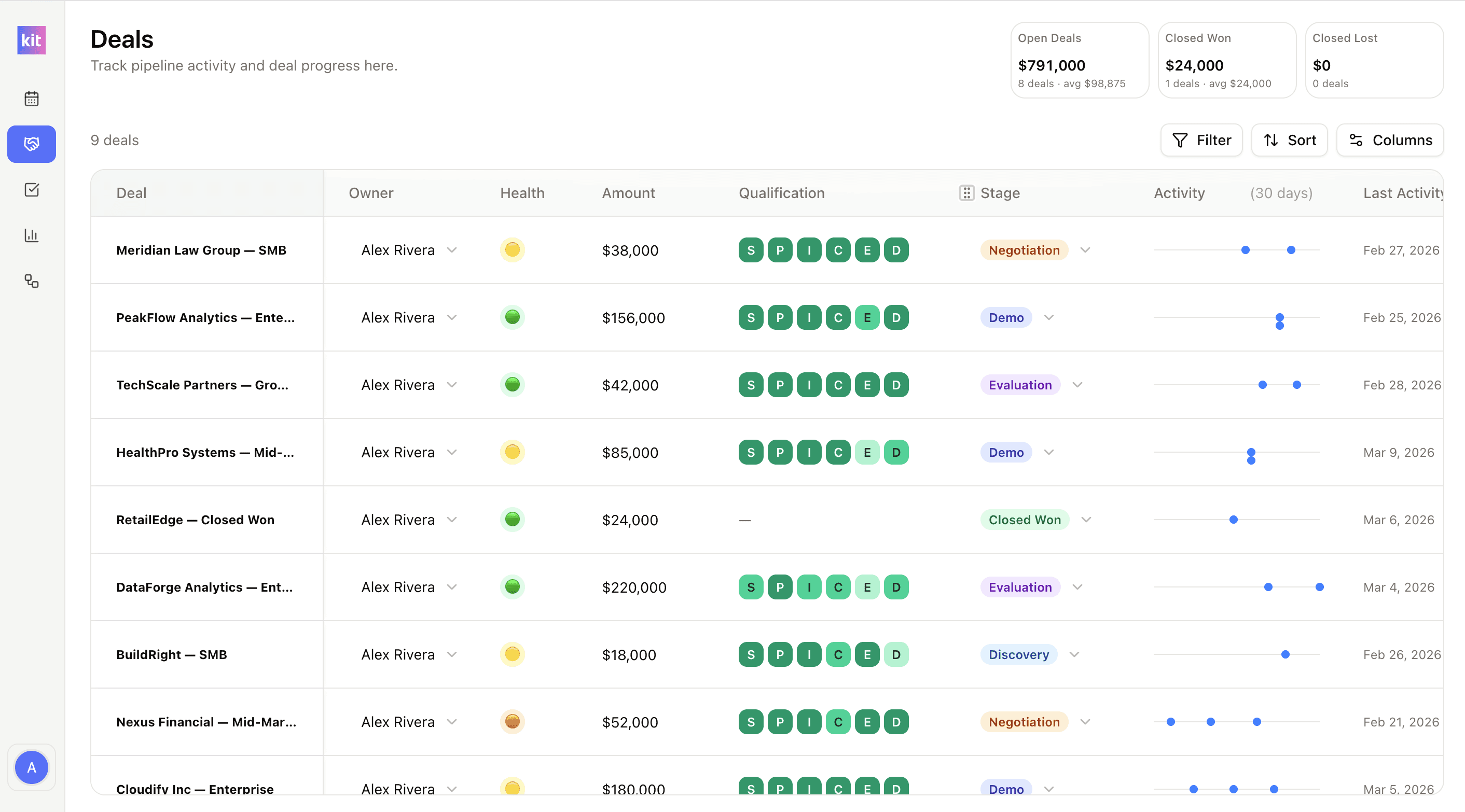Open the workflow nodes icon in the sidebar

click(31, 281)
